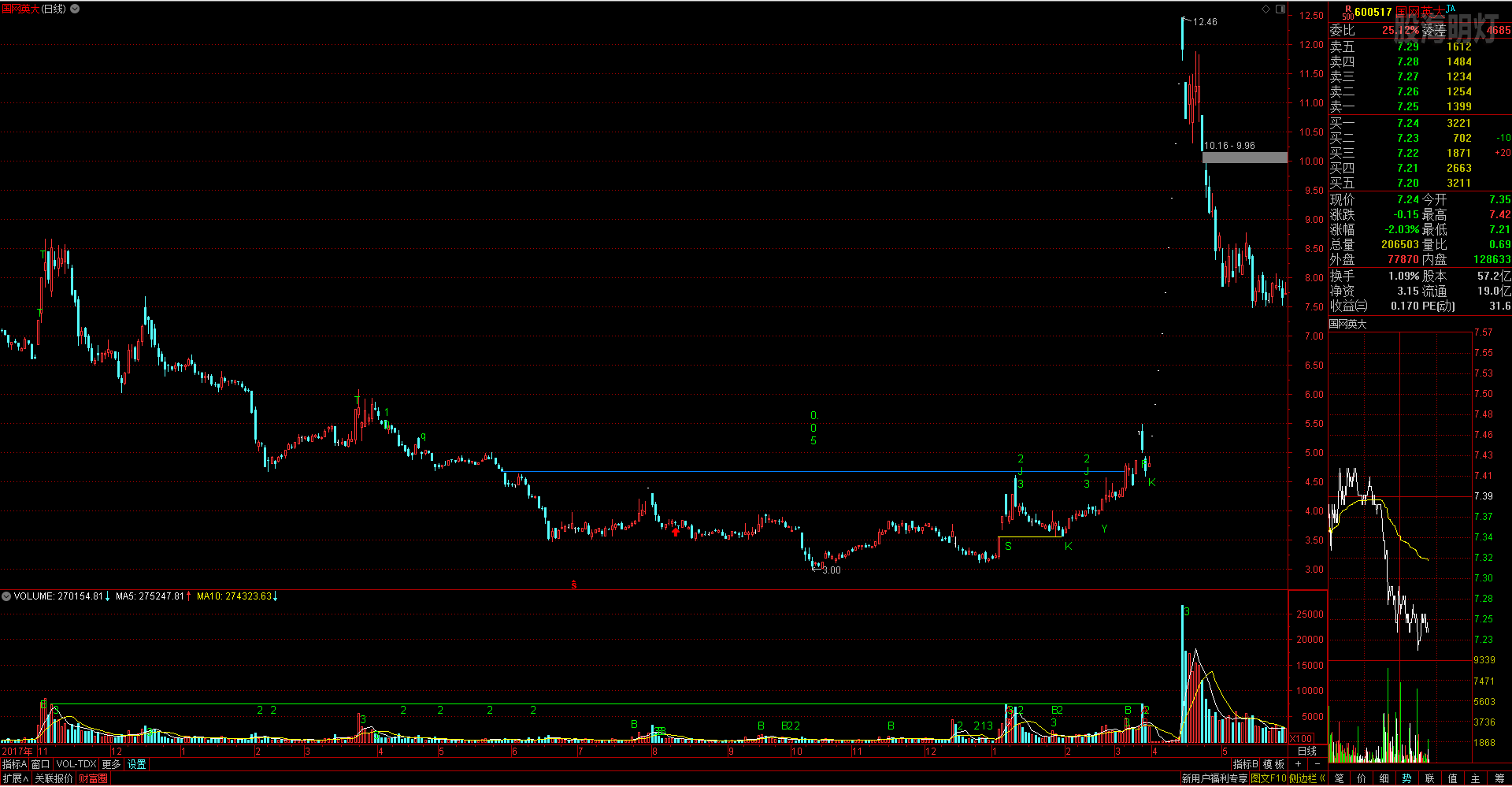Image resolution: width=1512 pixels, height=787 pixels.
Task: Select the VOL-TDX indicator tab
Action: pos(76,764)
